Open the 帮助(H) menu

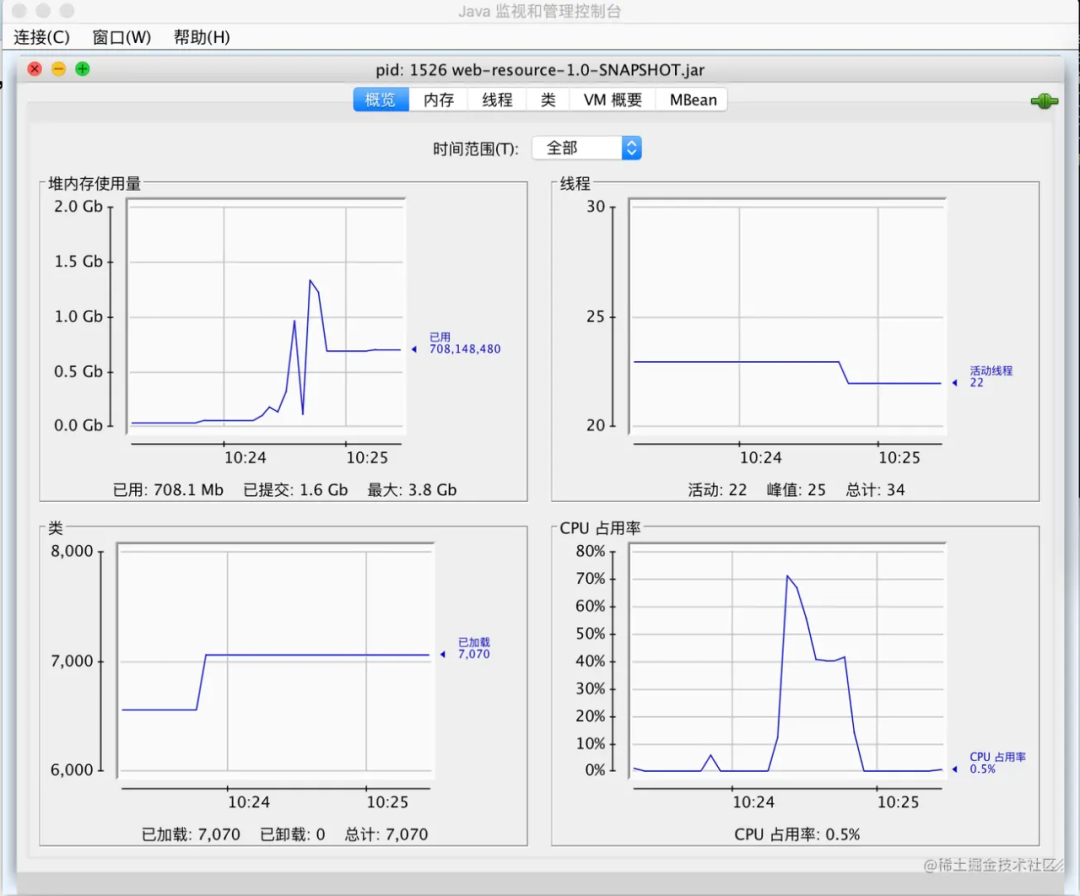(x=201, y=37)
